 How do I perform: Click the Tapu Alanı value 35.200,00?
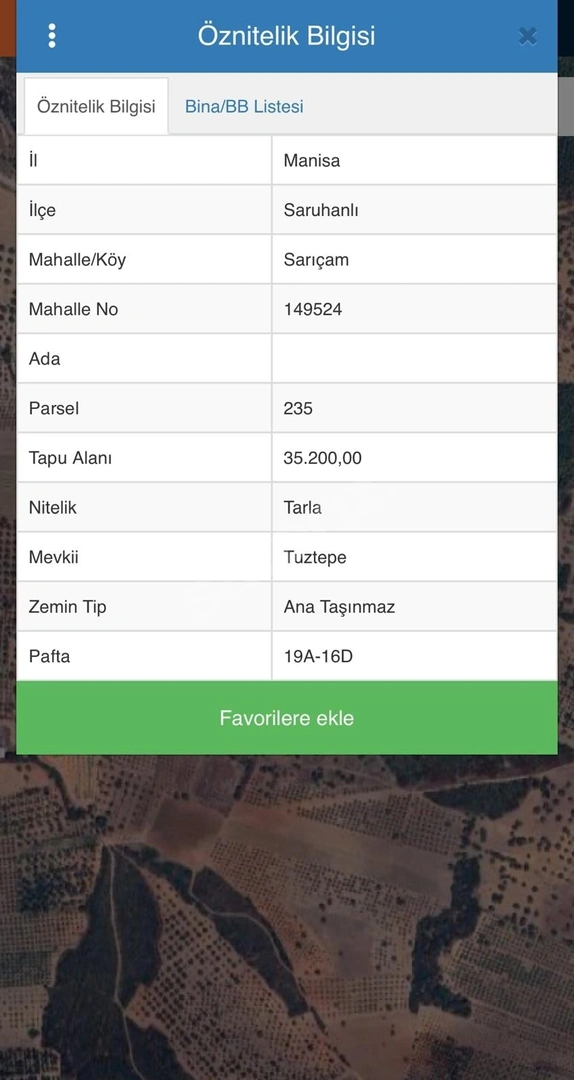point(322,458)
